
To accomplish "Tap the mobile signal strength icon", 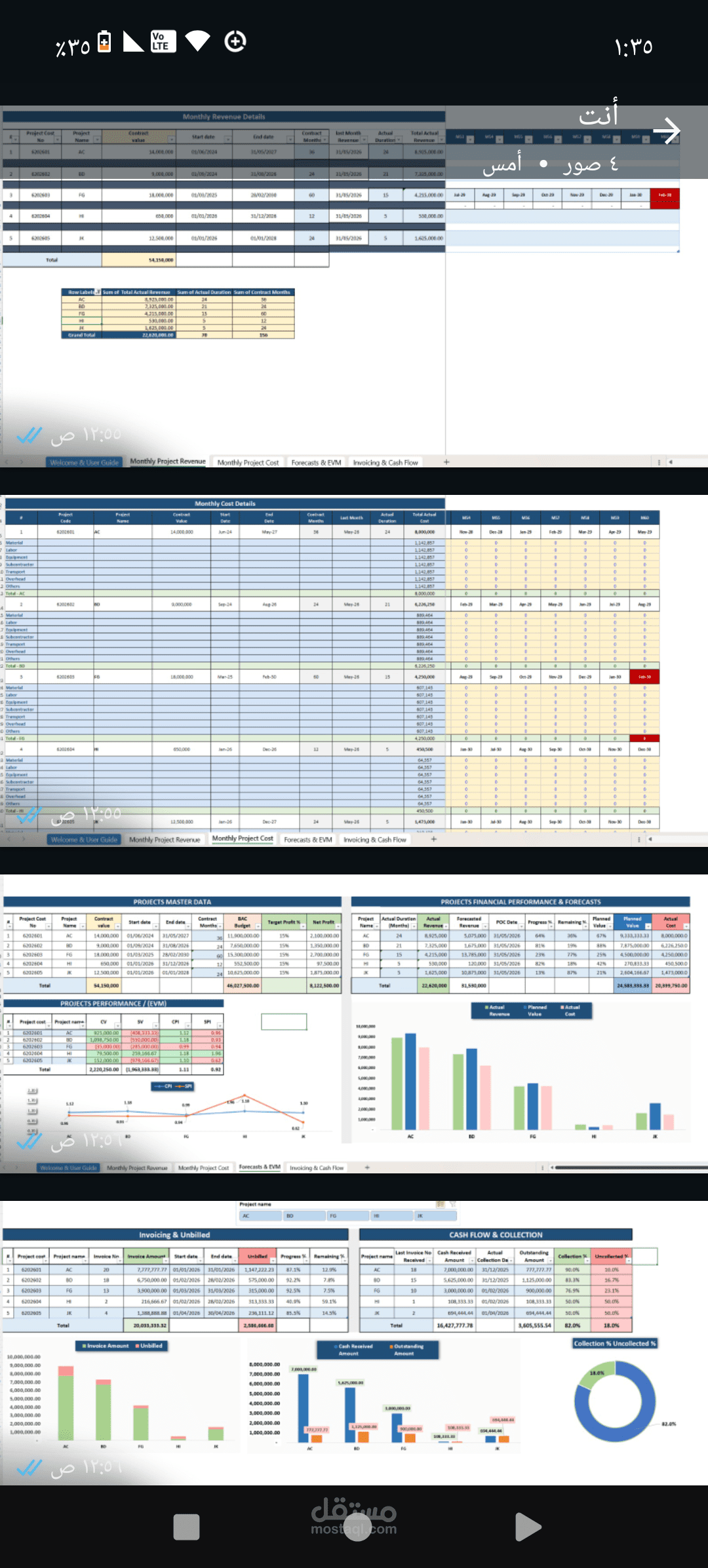I will coord(133,41).
